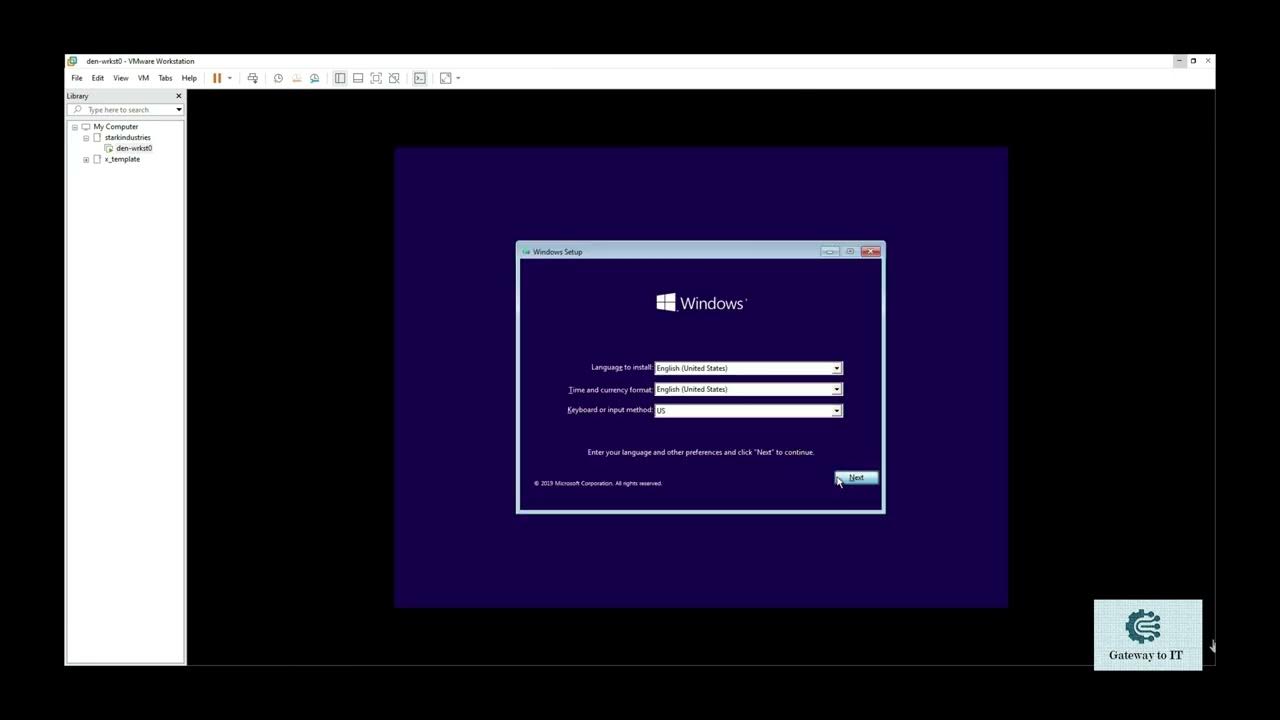Toggle the thumbnail bar view icon
Viewport: 1280px width, 720px height.
[x=358, y=78]
